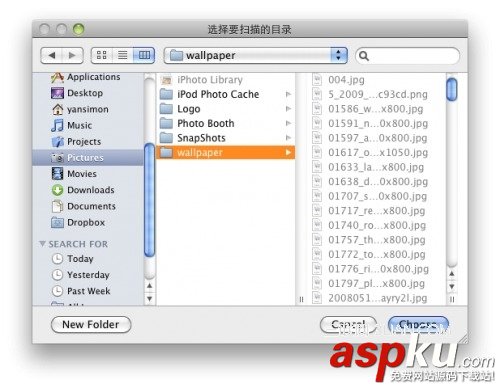Open the iPod Photo Cache folder
The height and width of the screenshot is (388, 500).
pos(226,94)
